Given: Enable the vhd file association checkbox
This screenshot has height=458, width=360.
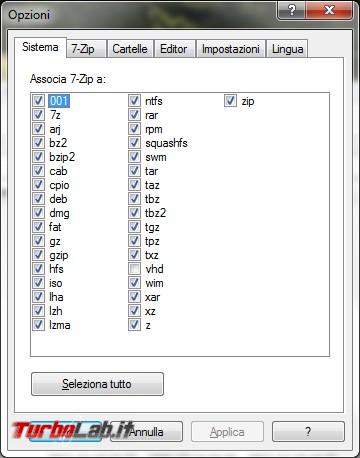Looking at the screenshot, I should click(134, 269).
